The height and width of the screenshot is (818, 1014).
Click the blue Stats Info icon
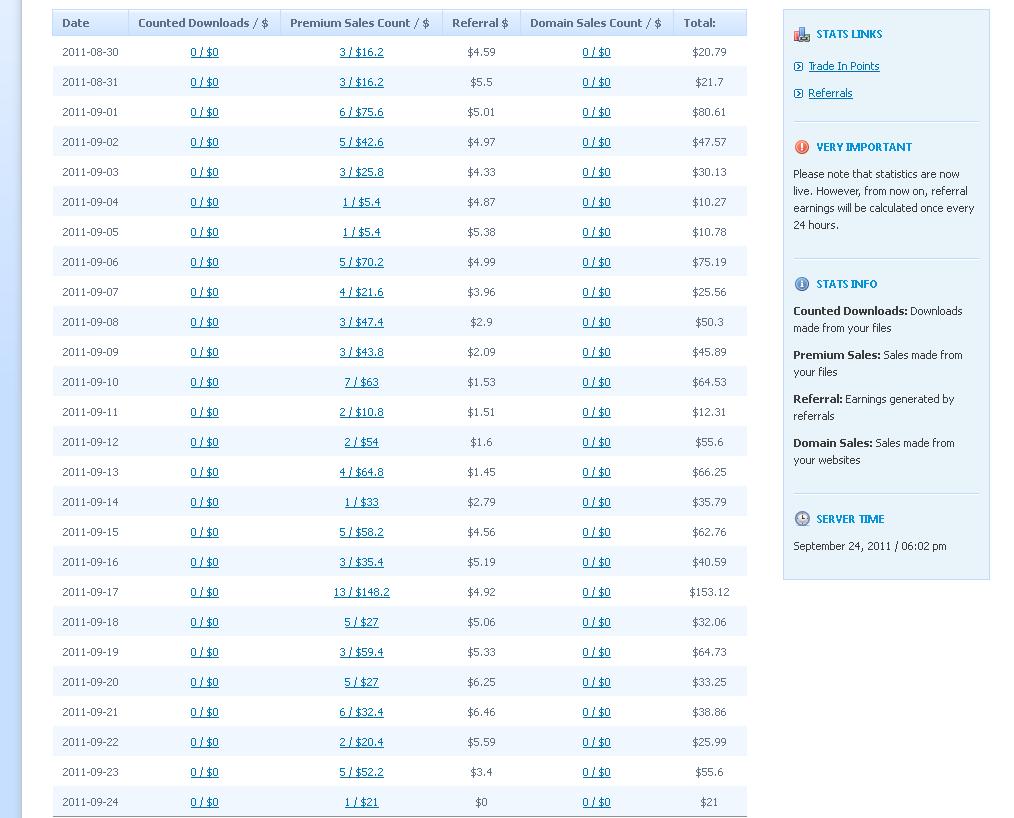(802, 284)
